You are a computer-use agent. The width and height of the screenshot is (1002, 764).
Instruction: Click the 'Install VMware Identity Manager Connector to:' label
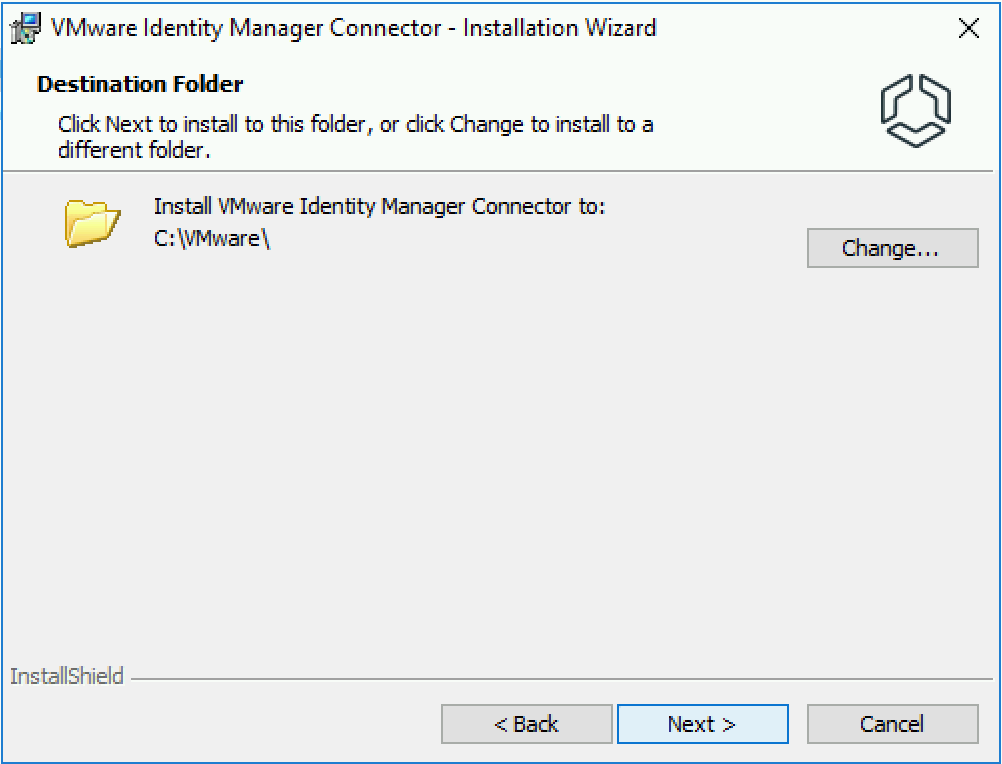[379, 206]
